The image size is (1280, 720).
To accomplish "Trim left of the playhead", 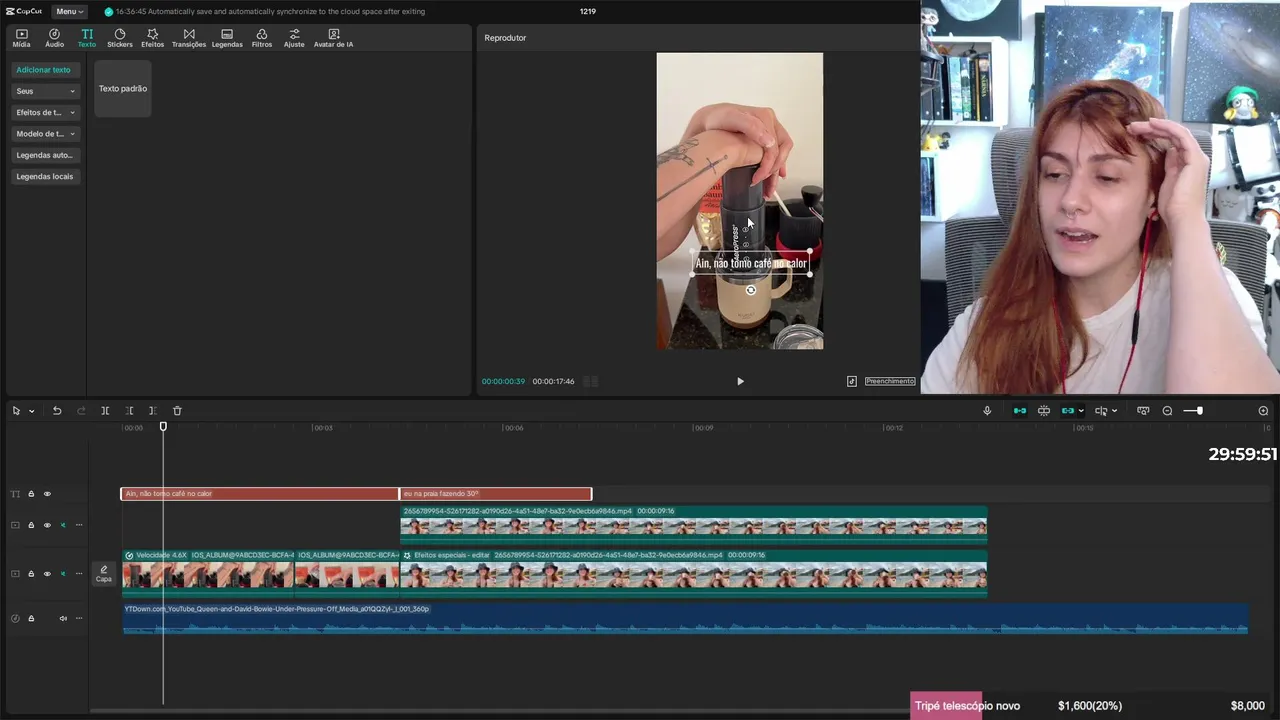I will click(129, 411).
